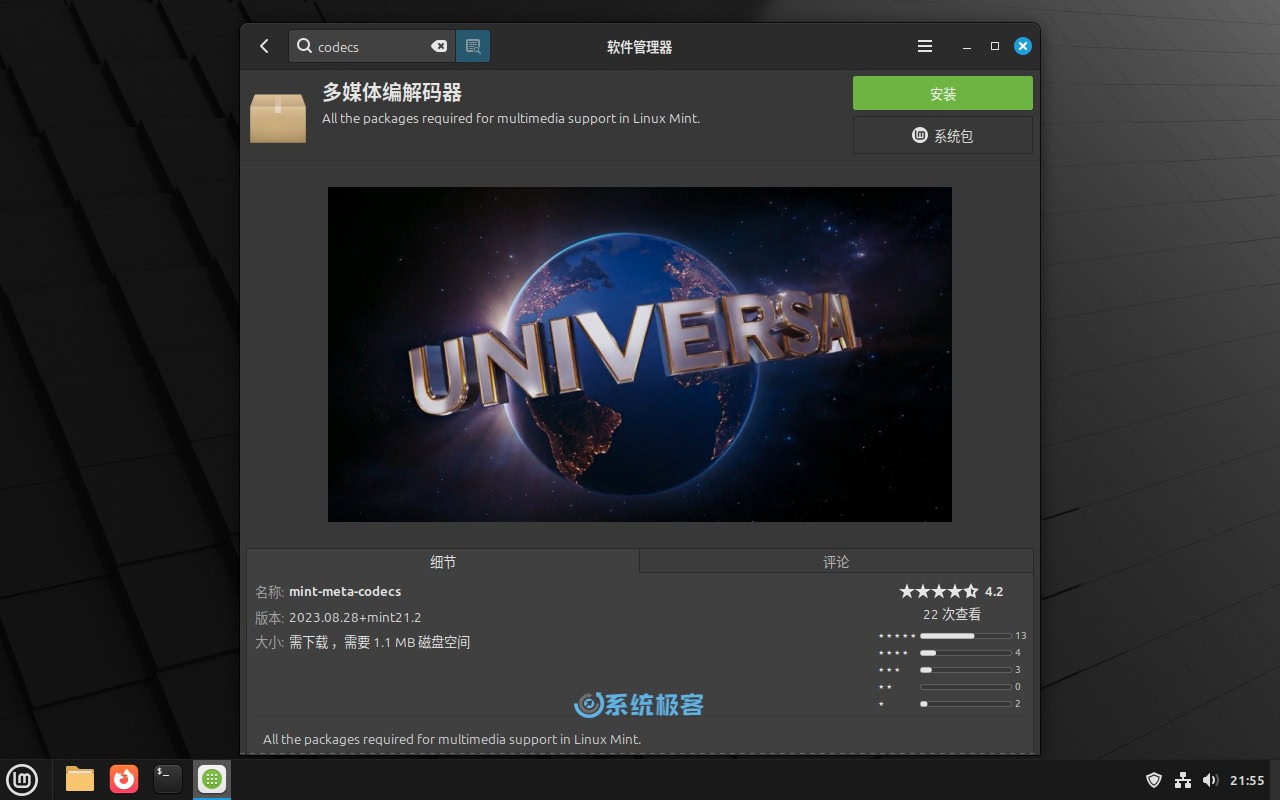Screen dimensions: 1280x800
Task: Close the Software Manager window
Action: click(x=1023, y=46)
